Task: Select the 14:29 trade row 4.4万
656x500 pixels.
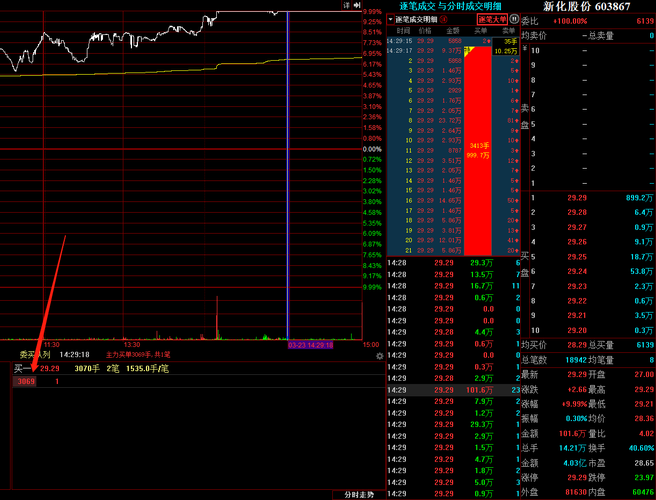Action: (x=454, y=332)
